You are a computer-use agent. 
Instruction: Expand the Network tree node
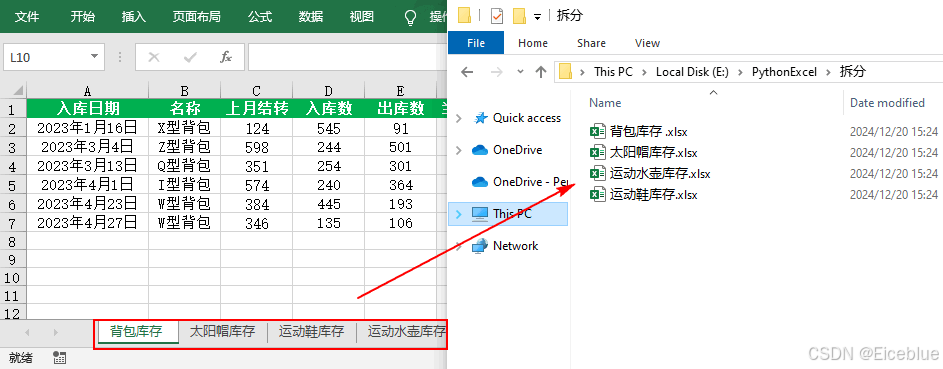(x=459, y=245)
